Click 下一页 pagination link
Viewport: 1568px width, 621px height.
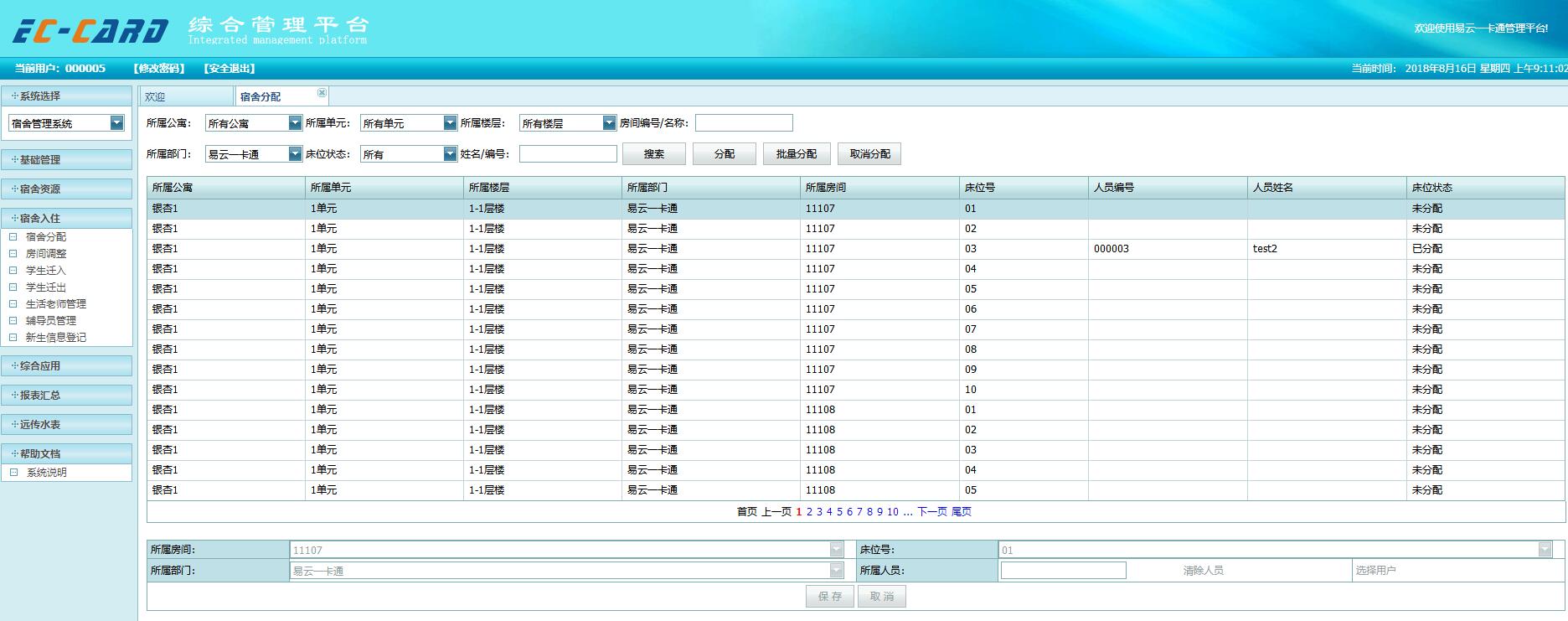(932, 512)
